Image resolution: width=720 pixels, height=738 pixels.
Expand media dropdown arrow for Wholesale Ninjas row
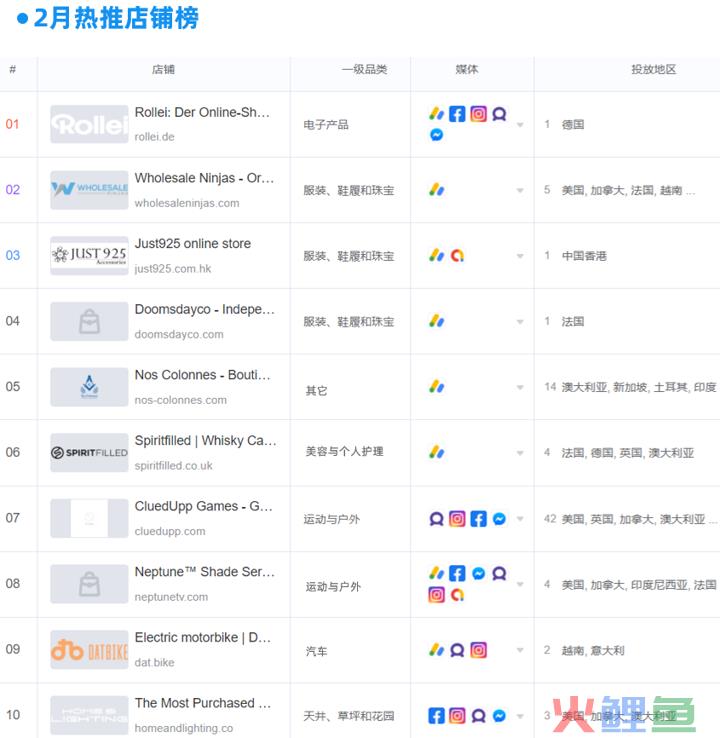(520, 190)
